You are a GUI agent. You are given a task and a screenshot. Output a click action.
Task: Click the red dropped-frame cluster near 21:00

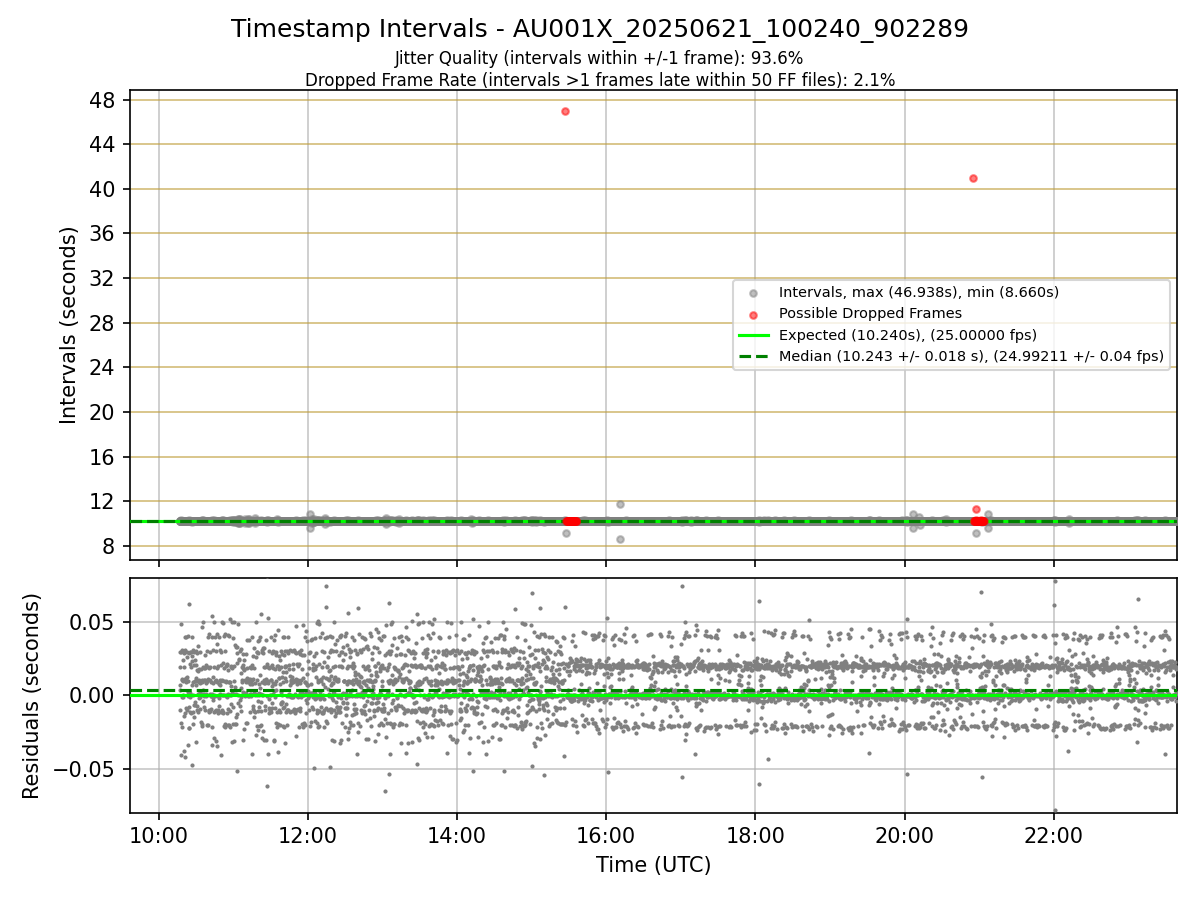tap(979, 521)
